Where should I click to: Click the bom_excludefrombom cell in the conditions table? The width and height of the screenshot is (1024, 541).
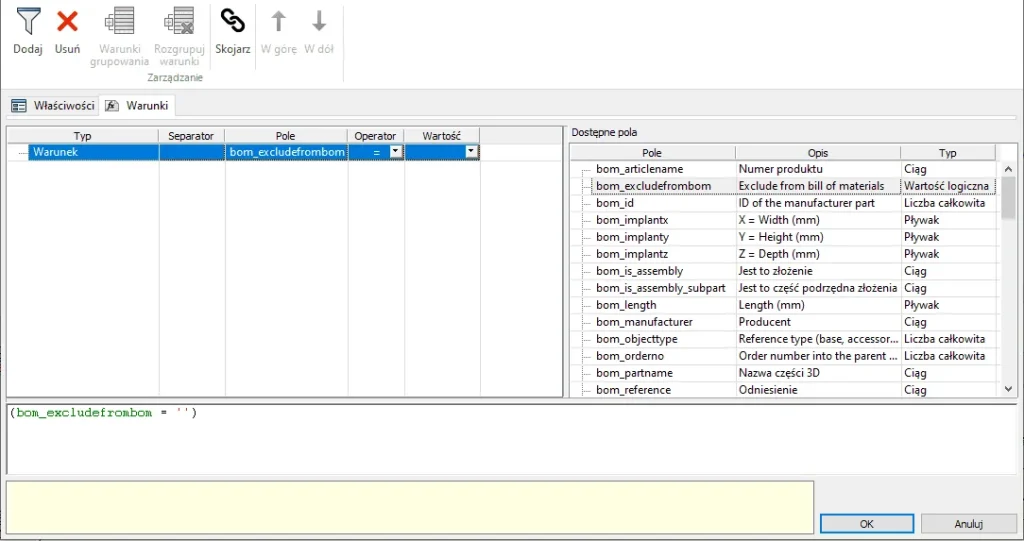click(287, 152)
